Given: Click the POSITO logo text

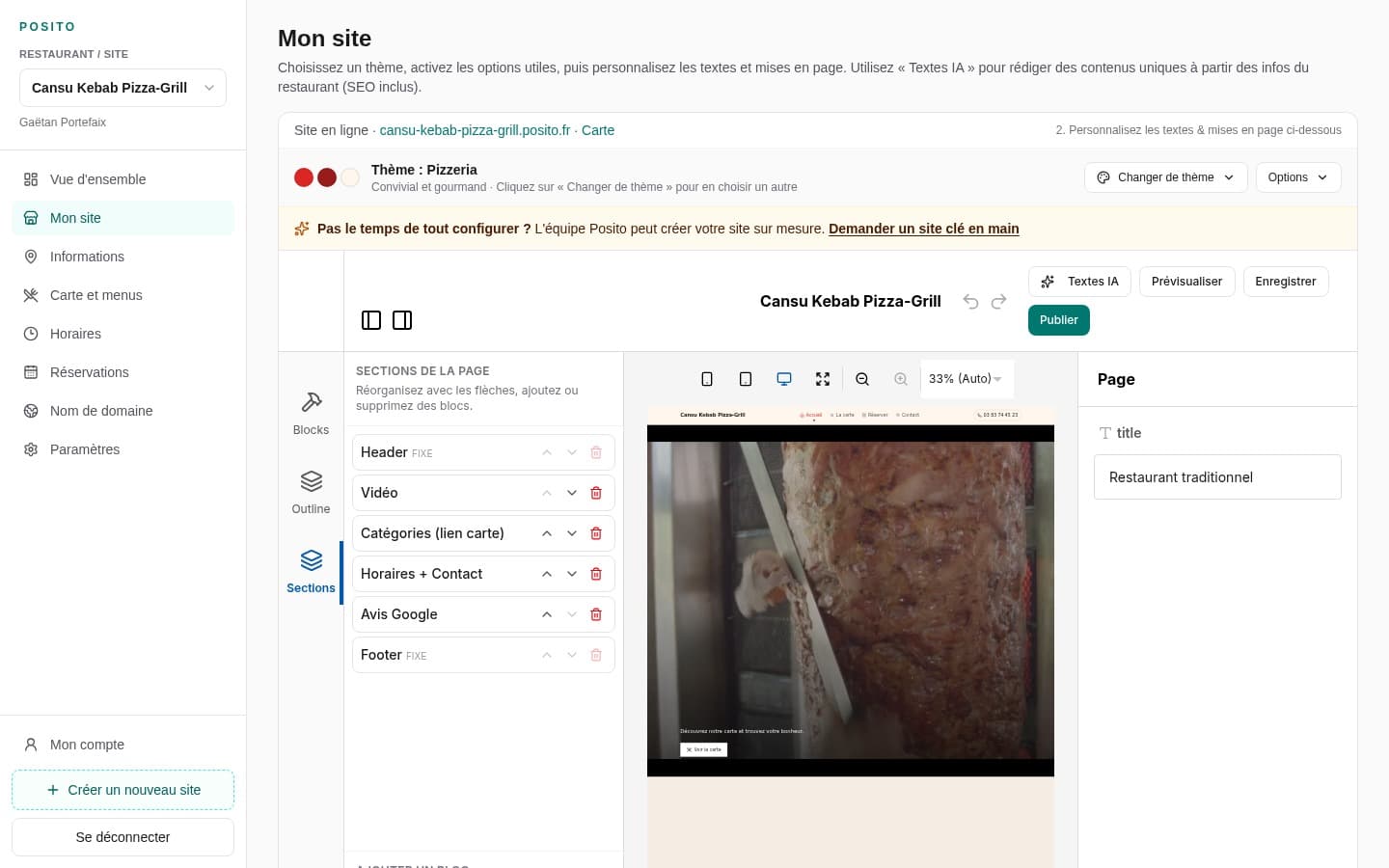Looking at the screenshot, I should click(47, 27).
